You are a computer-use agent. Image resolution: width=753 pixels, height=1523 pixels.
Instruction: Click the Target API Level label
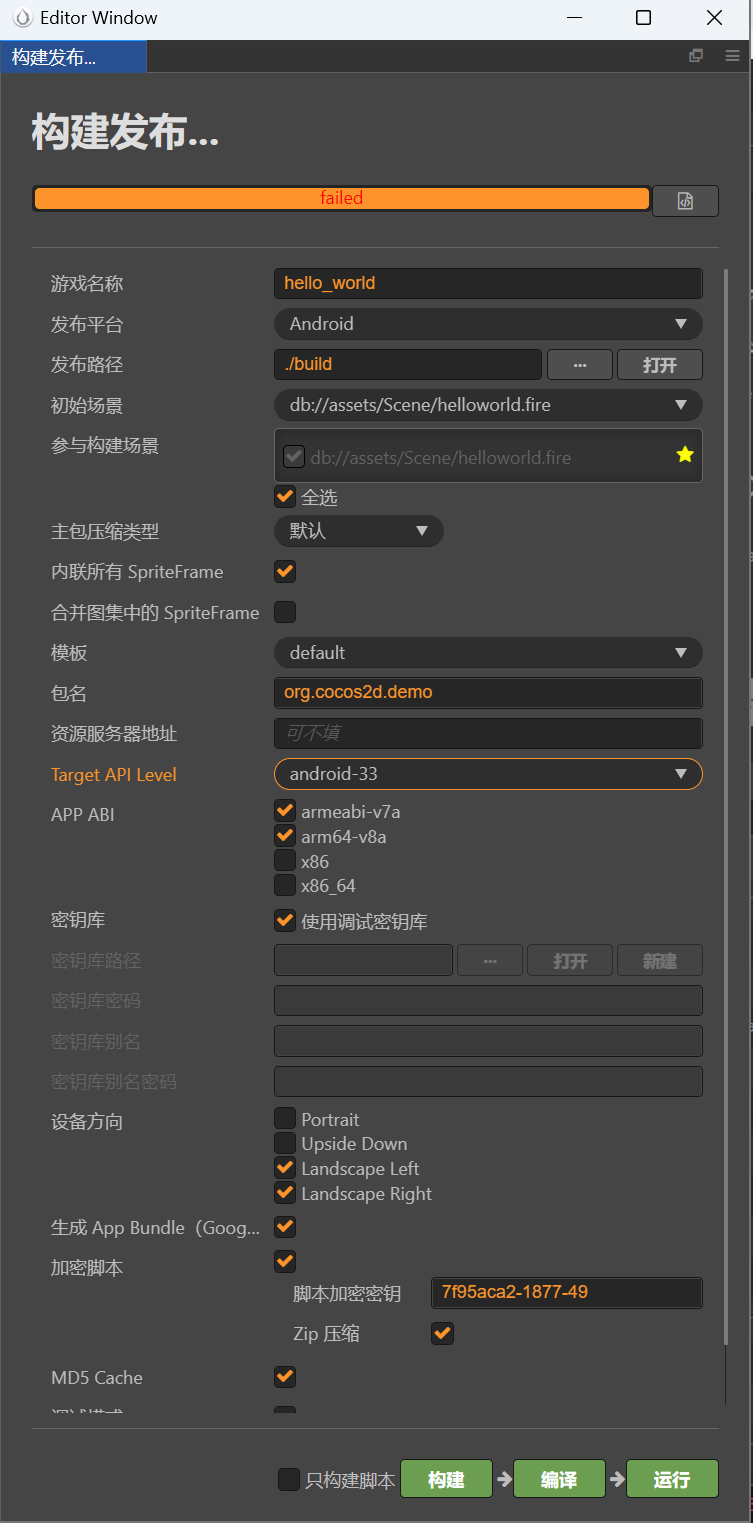coord(114,775)
